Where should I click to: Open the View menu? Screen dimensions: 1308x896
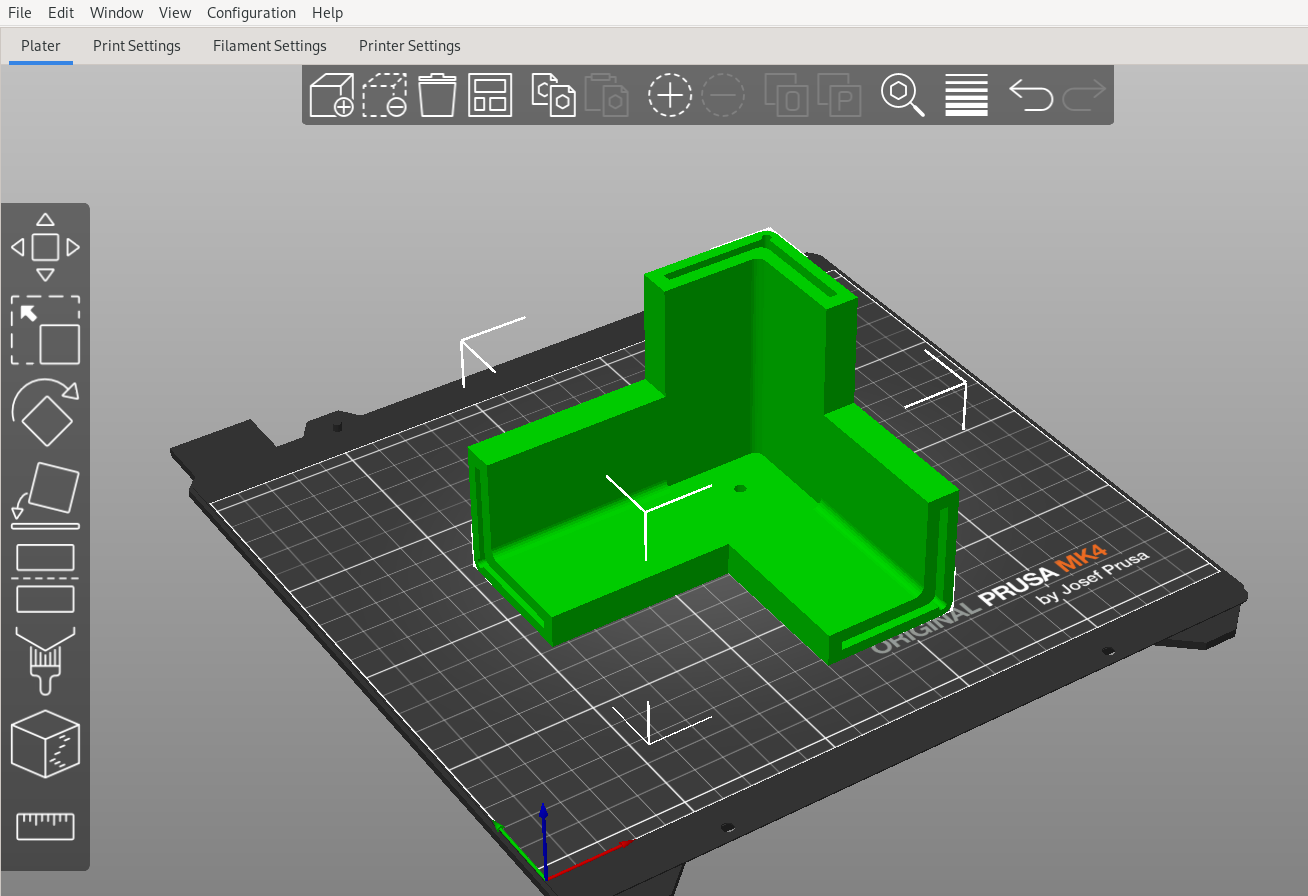175,13
